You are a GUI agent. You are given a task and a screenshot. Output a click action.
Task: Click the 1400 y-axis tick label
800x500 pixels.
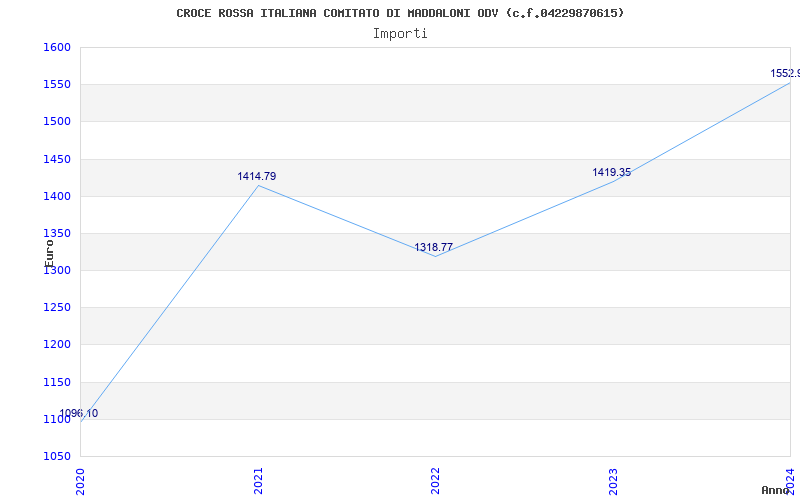57,196
